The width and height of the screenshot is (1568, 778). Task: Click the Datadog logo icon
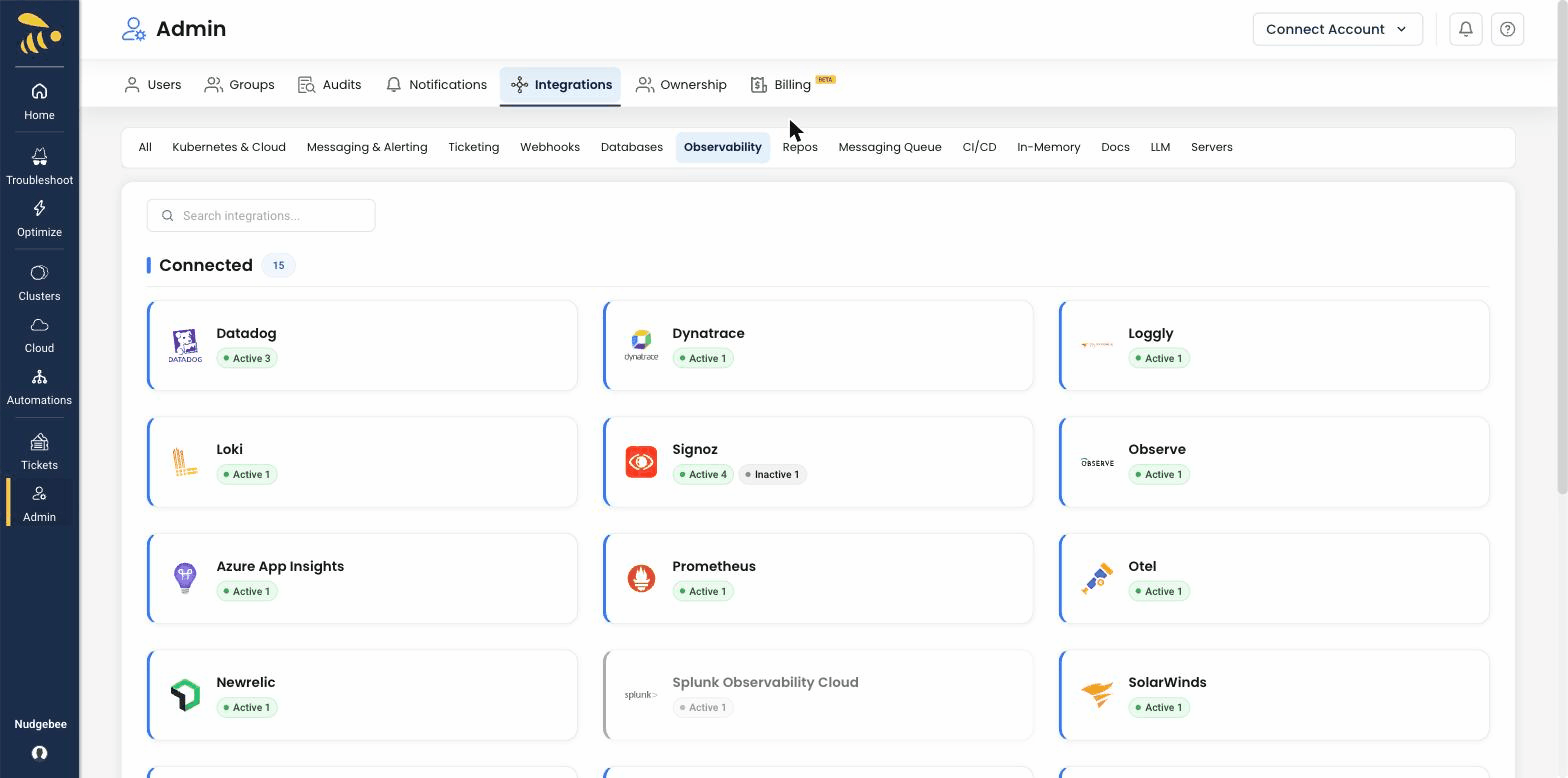click(185, 345)
